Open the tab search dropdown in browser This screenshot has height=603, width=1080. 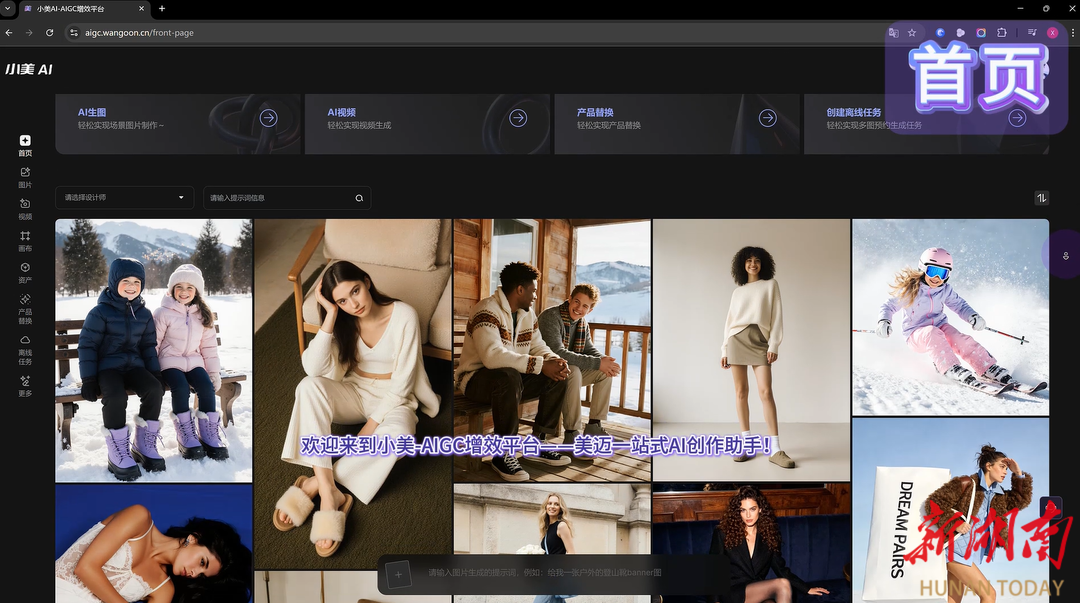[8, 8]
